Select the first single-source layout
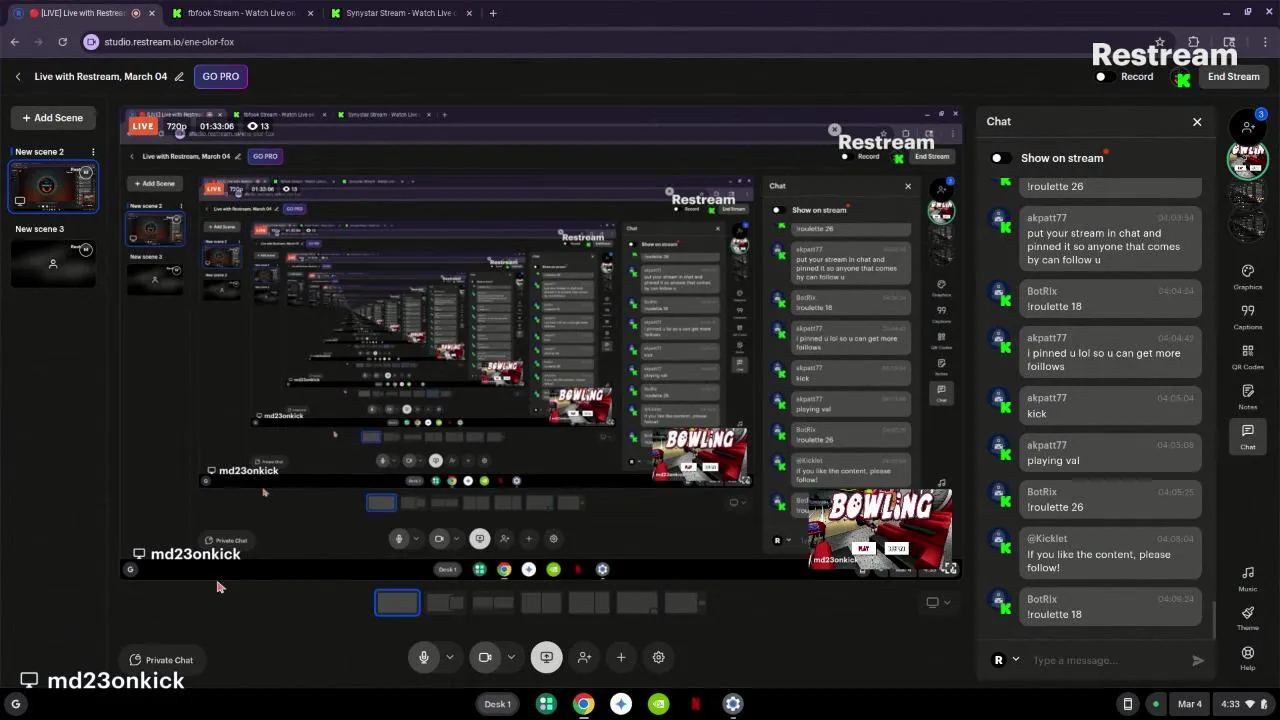Screen dimensions: 1280x720 coord(397,602)
